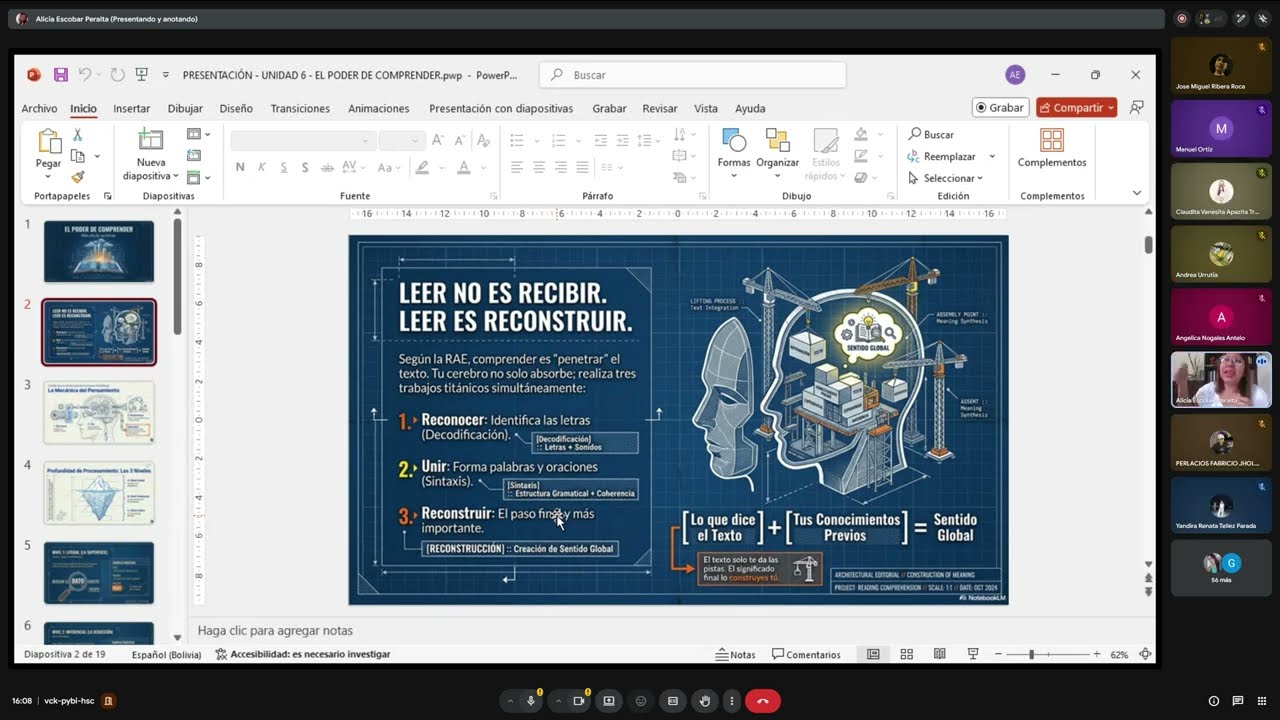Click the raise hand icon in Meet

coord(705,701)
